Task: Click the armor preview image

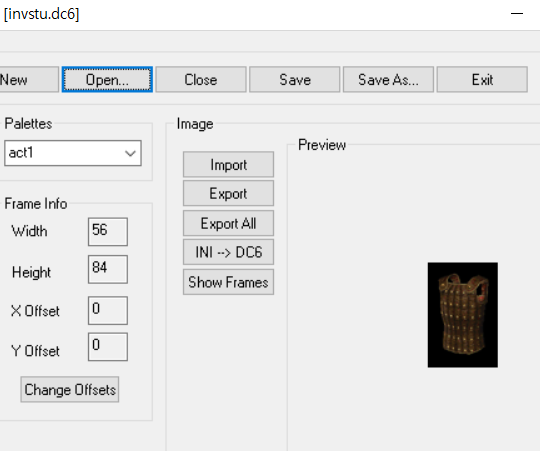Action: click(463, 315)
